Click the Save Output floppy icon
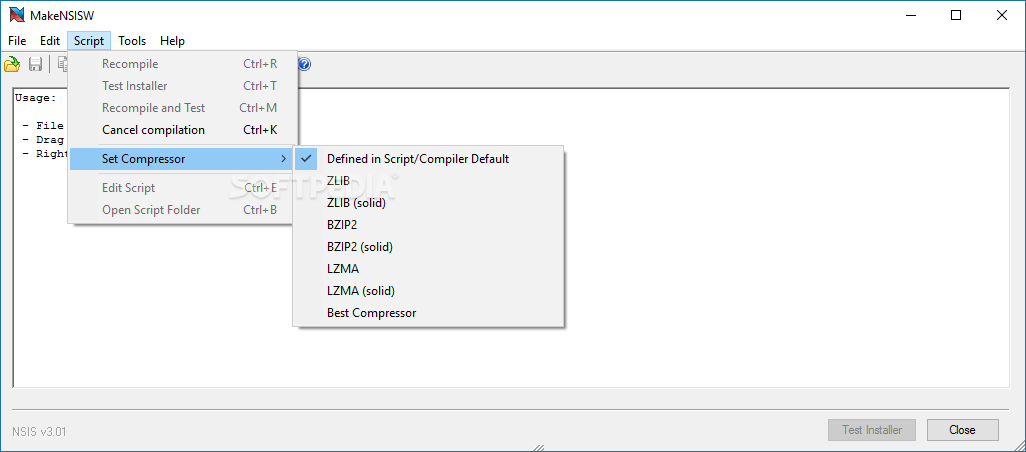 pyautogui.click(x=35, y=64)
